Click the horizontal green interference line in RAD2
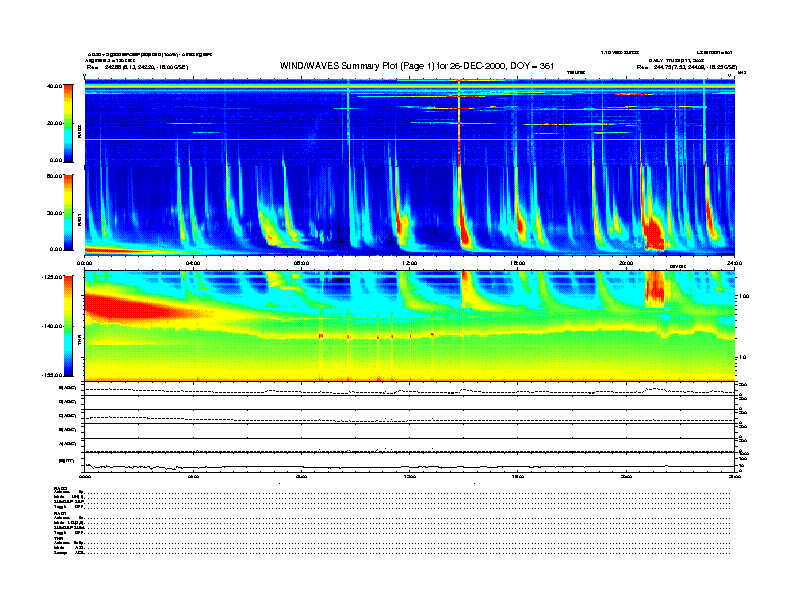 point(409,139)
